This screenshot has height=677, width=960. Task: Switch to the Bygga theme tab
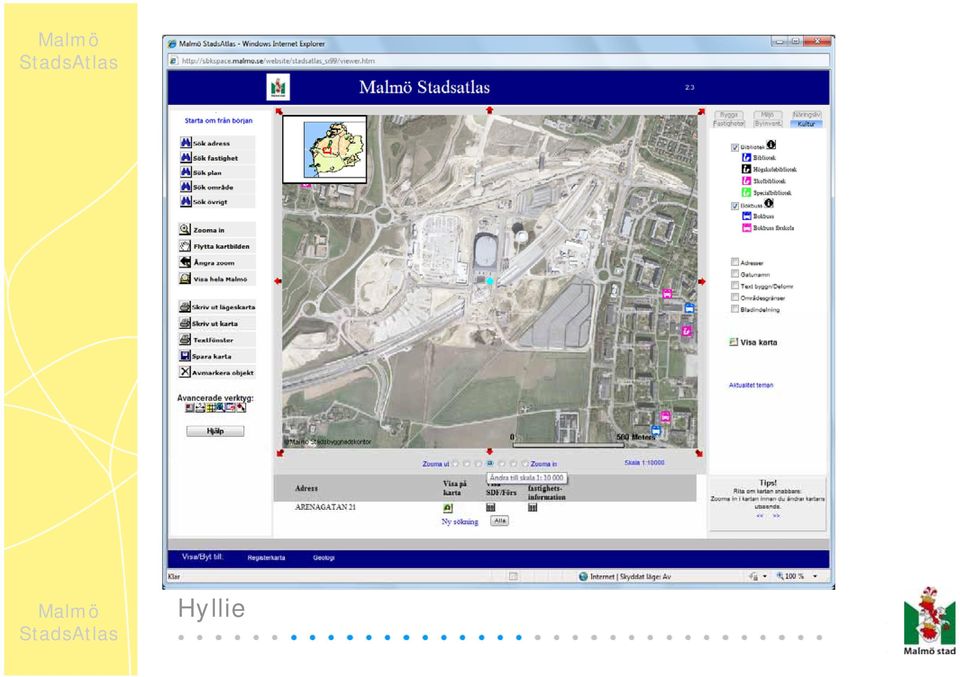point(729,114)
